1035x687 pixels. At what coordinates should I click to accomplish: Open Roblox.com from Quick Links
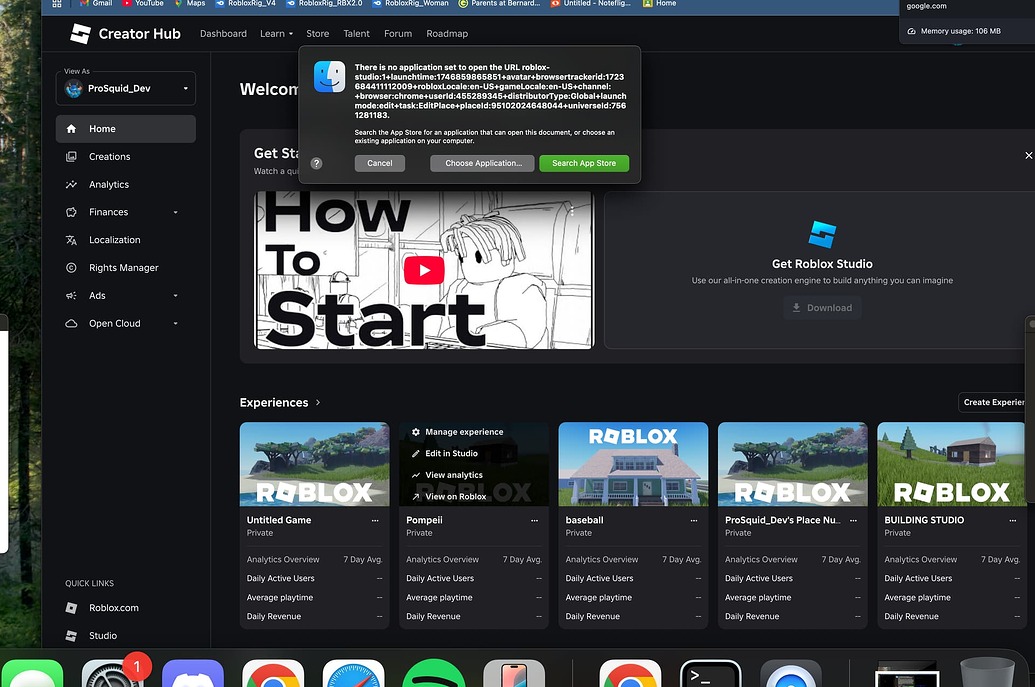[71, 607]
